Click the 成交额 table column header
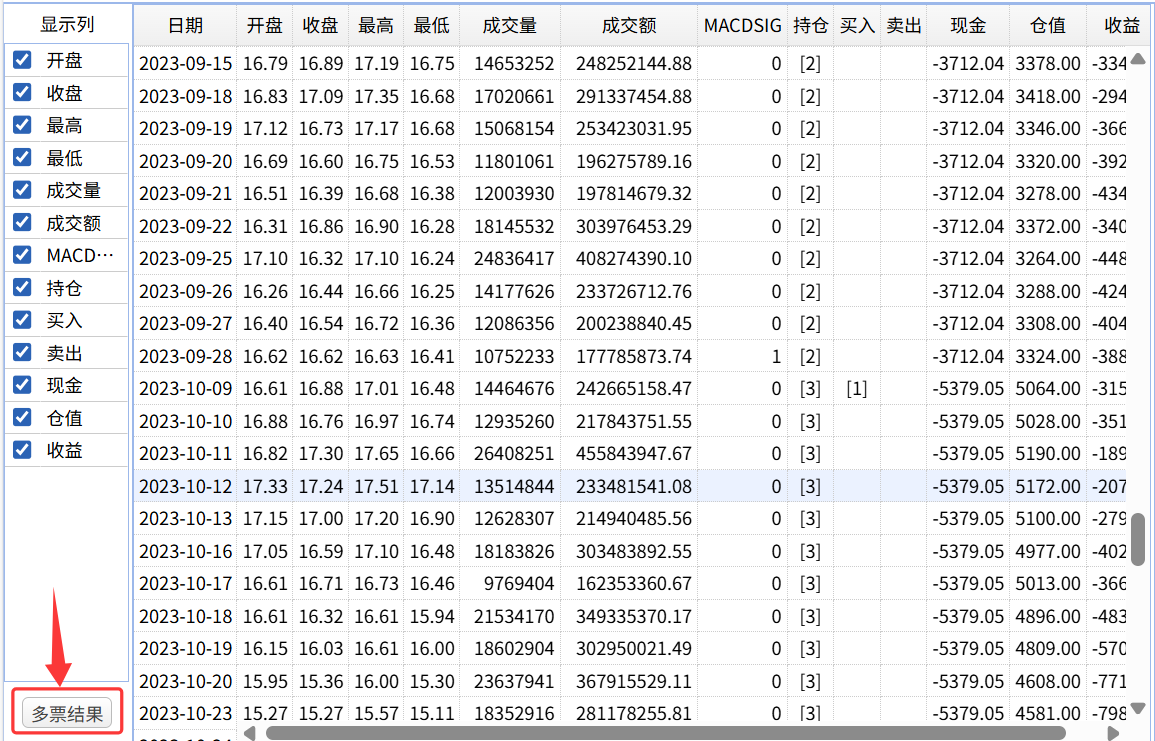 coord(629,26)
